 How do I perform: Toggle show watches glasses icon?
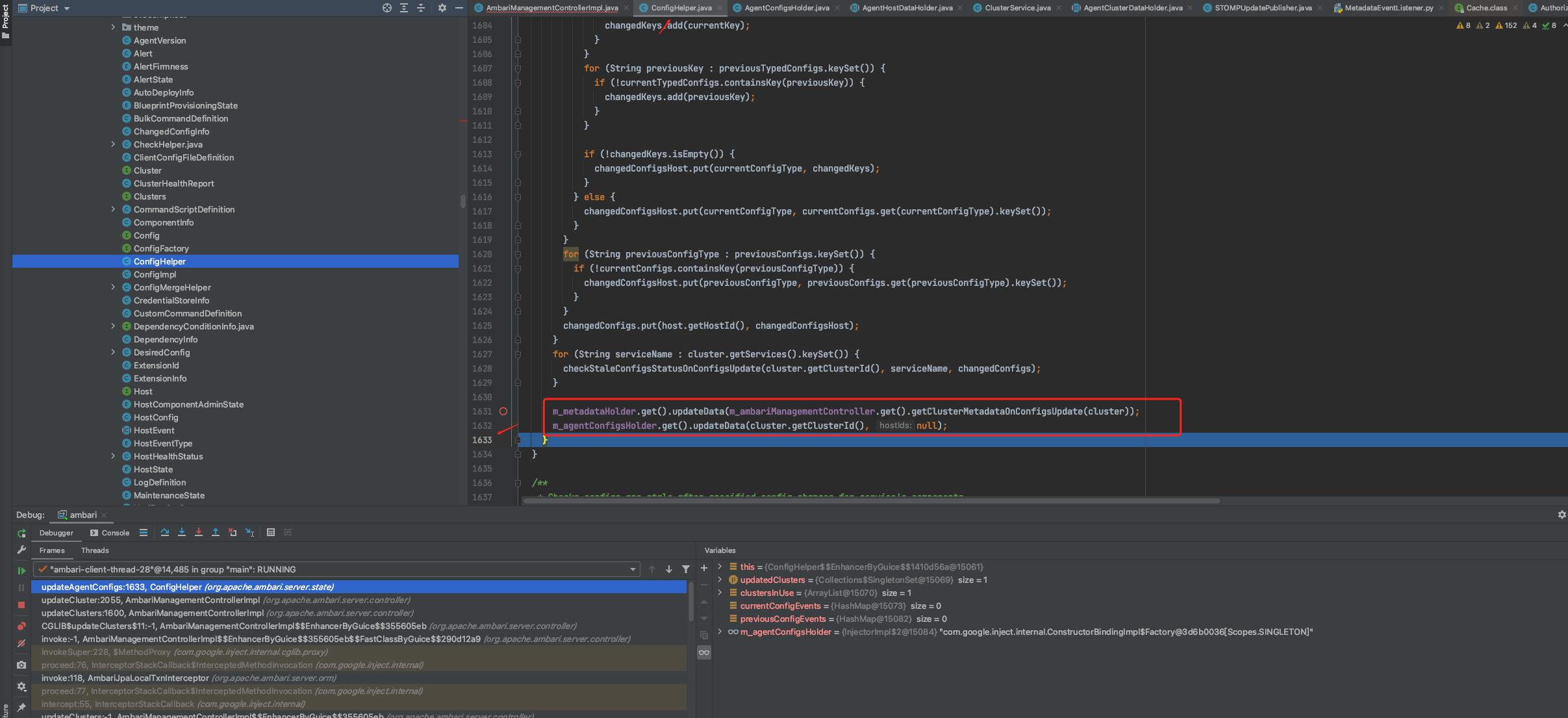click(x=704, y=652)
